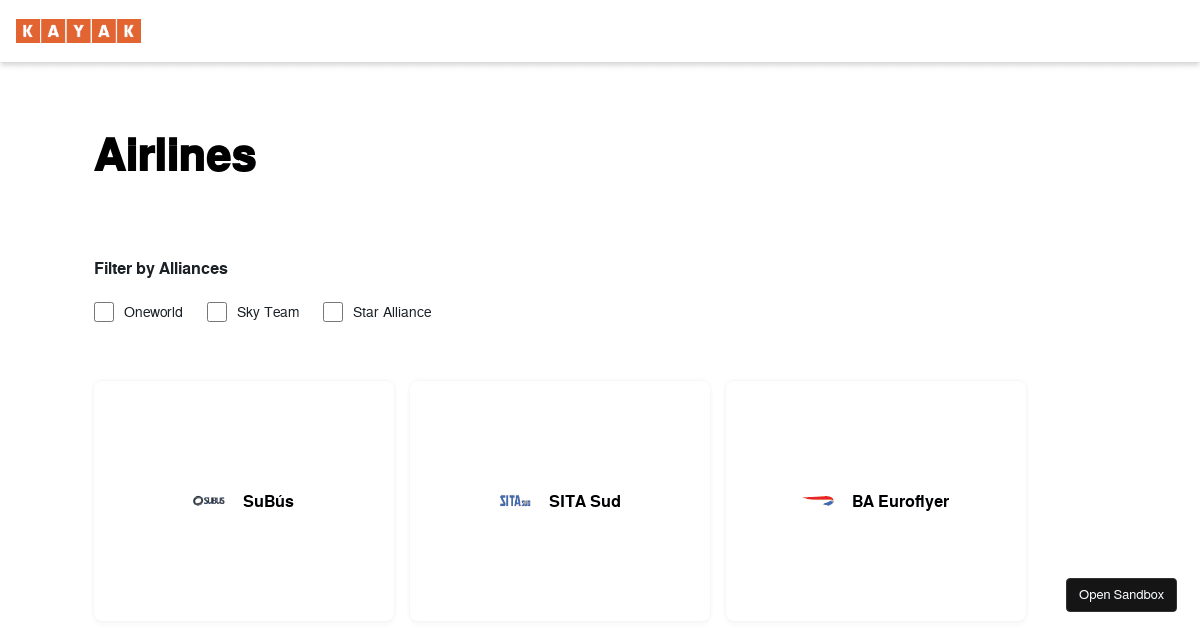Click the Oneworld filter label text
This screenshot has width=1200, height=630.
153,312
